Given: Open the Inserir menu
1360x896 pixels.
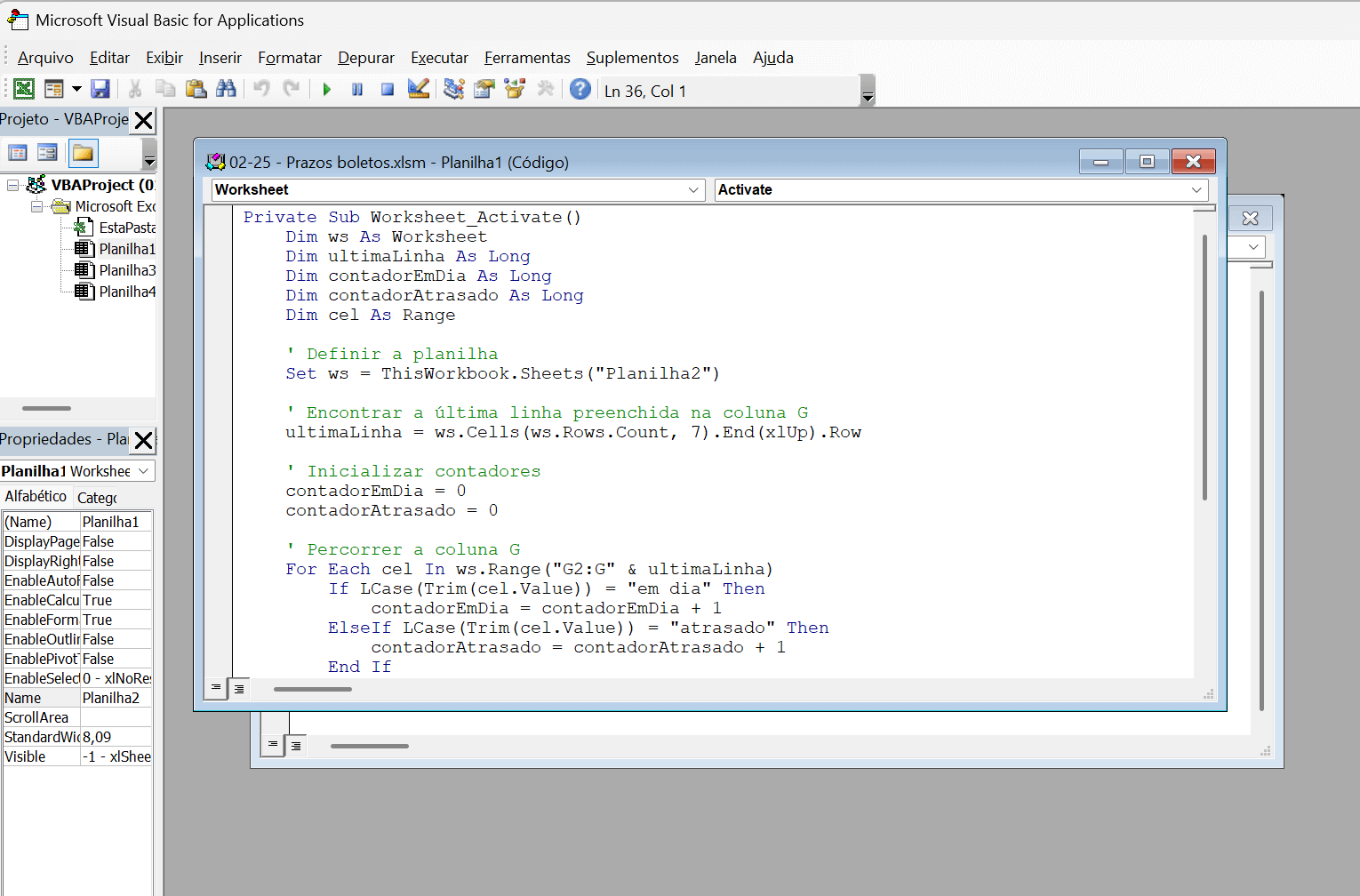Looking at the screenshot, I should click(x=220, y=58).
